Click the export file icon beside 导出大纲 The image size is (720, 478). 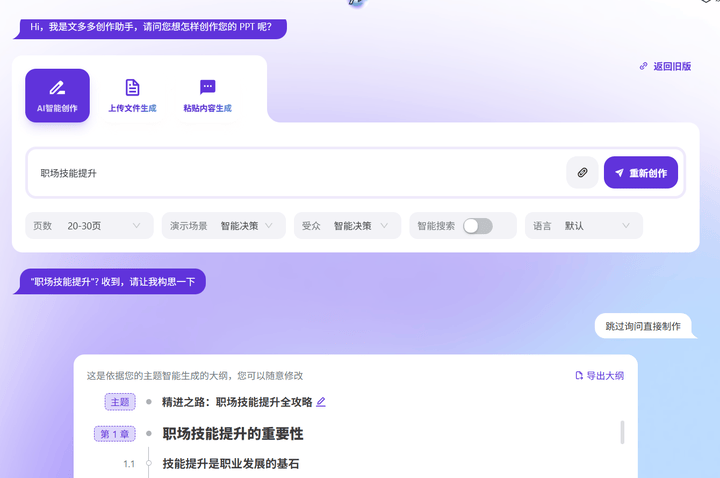click(x=578, y=376)
